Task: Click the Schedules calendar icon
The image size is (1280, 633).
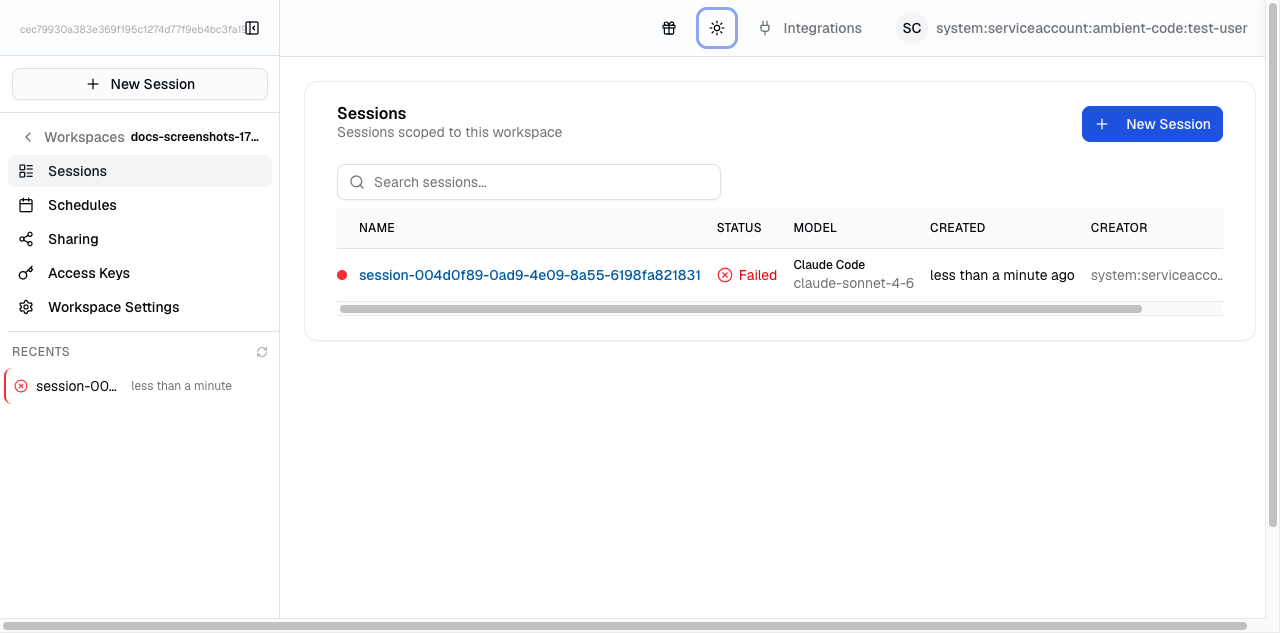Action: point(26,204)
